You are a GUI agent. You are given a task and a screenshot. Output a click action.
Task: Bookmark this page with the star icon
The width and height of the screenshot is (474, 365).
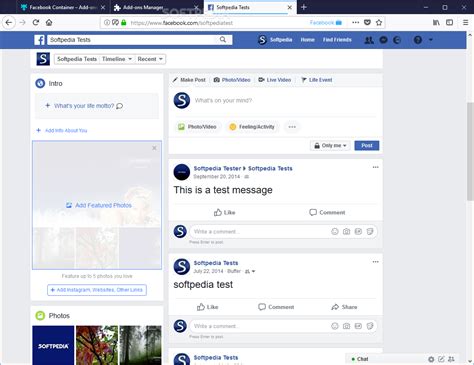click(379, 22)
